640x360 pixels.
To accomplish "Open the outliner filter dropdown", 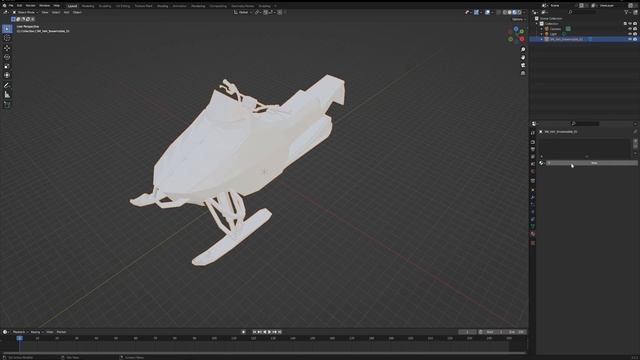I will (628, 12).
